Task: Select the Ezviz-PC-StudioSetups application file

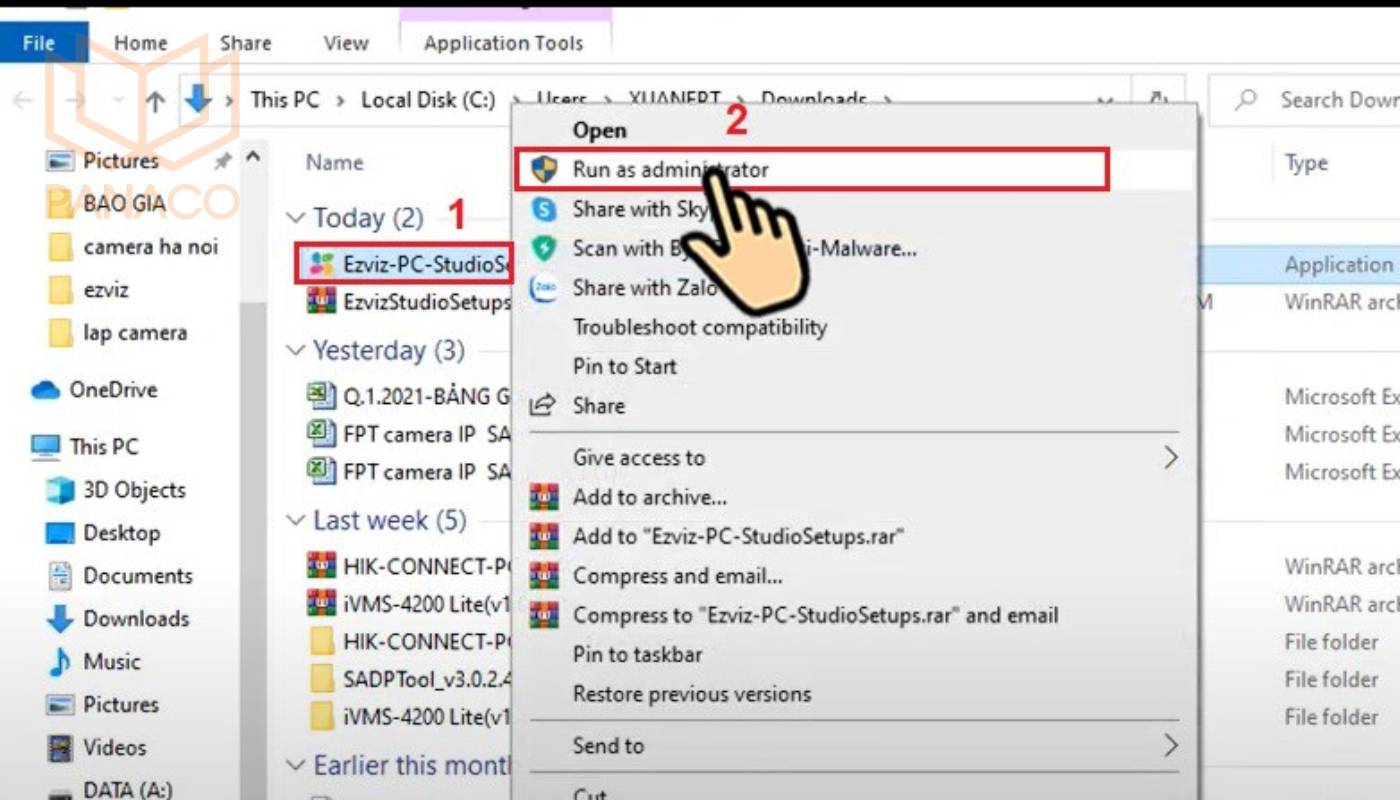Action: pyautogui.click(x=405, y=264)
